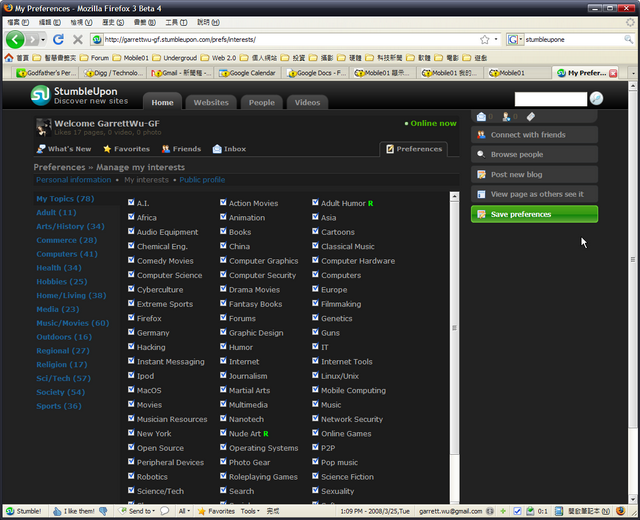Click the interests list scrollbar up arrow
Image resolution: width=640 pixels, height=520 pixels.
[x=454, y=197]
